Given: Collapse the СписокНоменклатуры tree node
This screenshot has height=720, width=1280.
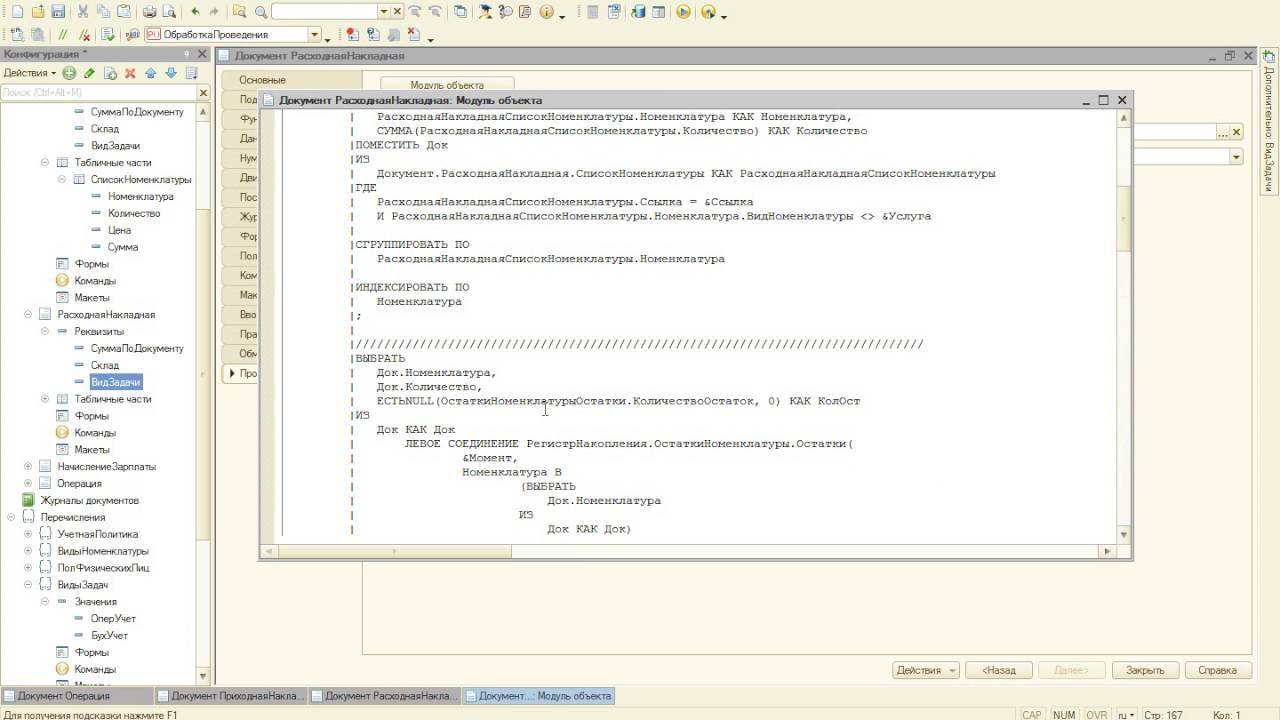Looking at the screenshot, I should [x=62, y=179].
